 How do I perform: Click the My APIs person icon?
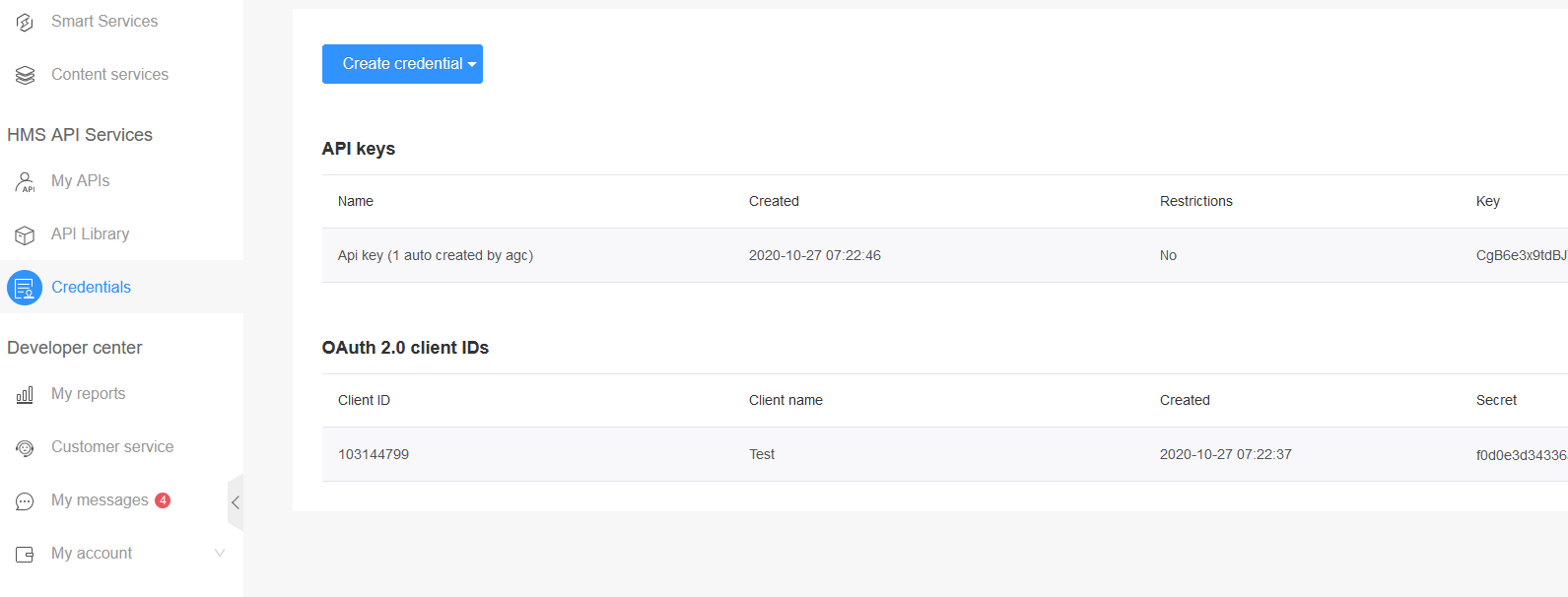tap(25, 181)
